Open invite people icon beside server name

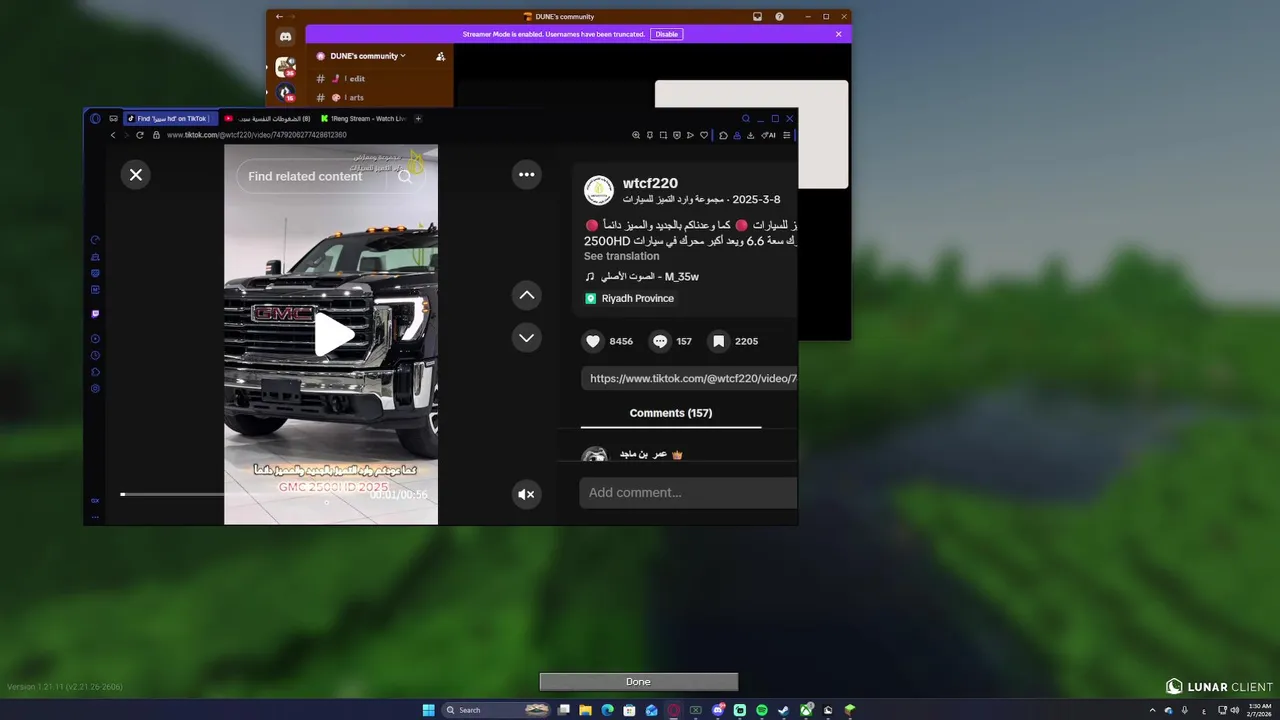pyautogui.click(x=440, y=56)
